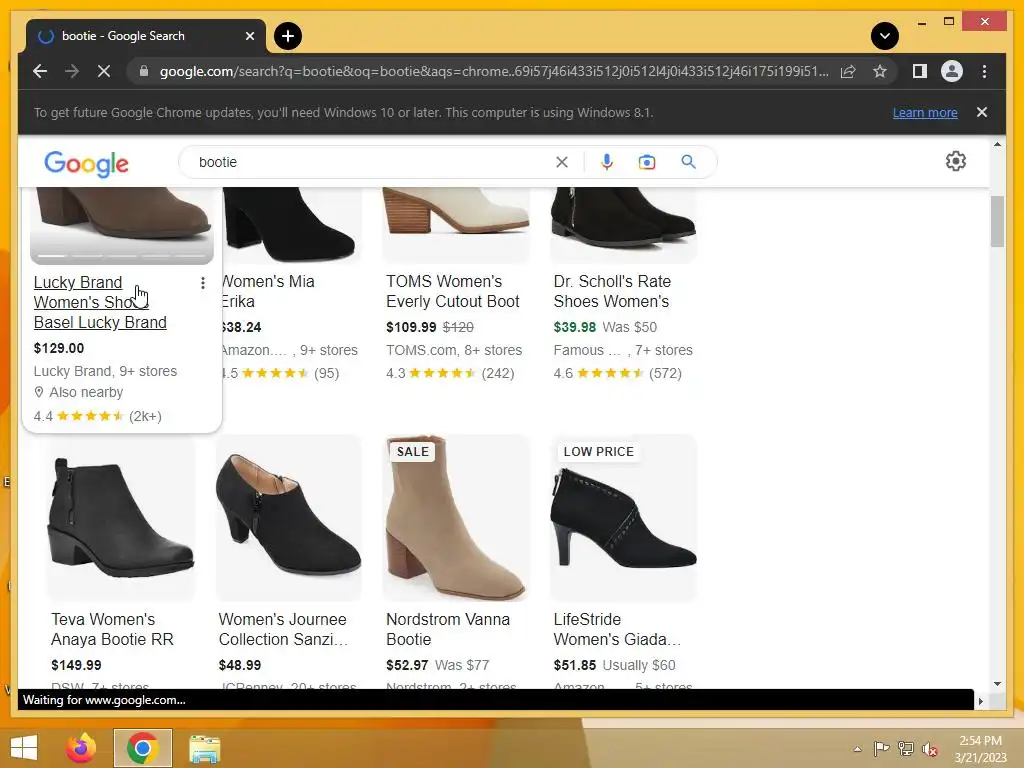
Task: Share this page from address bar
Action: tap(848, 71)
